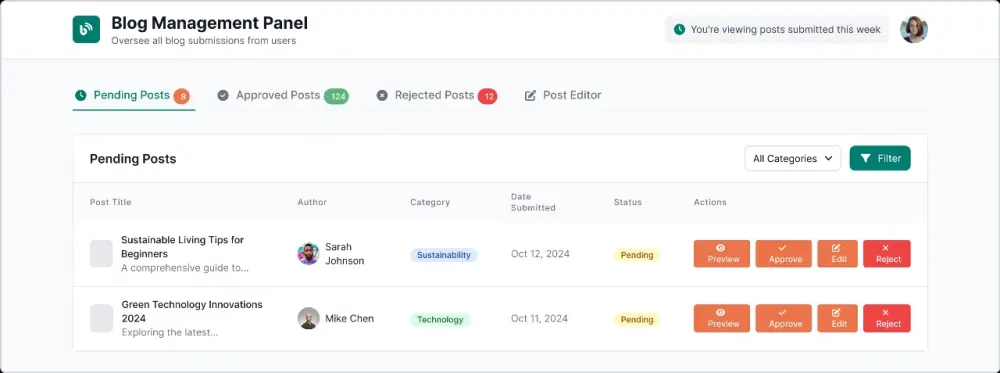The height and width of the screenshot is (373, 1000).
Task: Click the Mike Chen author name
Action: pos(349,318)
